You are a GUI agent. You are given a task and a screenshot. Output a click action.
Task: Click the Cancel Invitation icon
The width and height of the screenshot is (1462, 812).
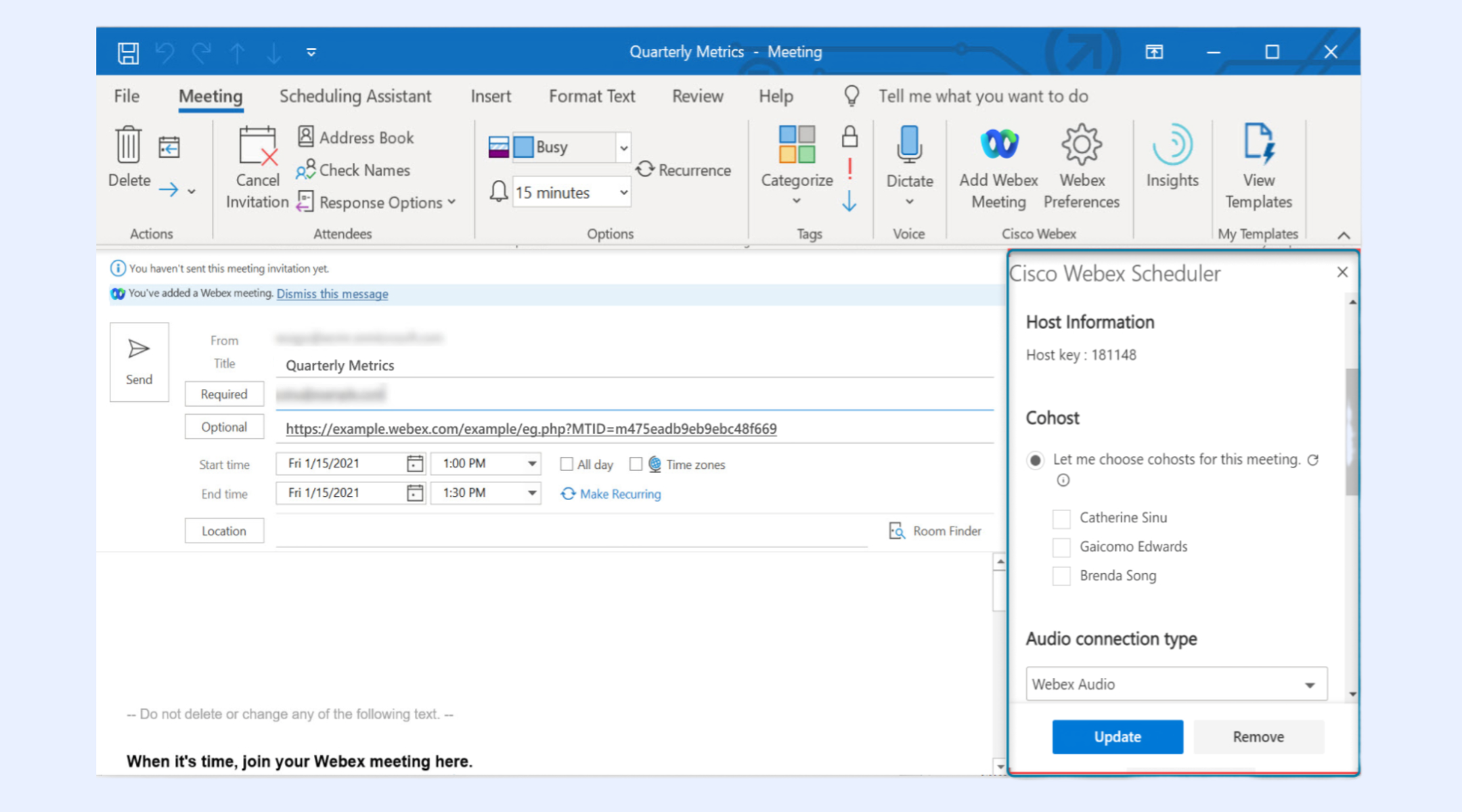tap(257, 145)
